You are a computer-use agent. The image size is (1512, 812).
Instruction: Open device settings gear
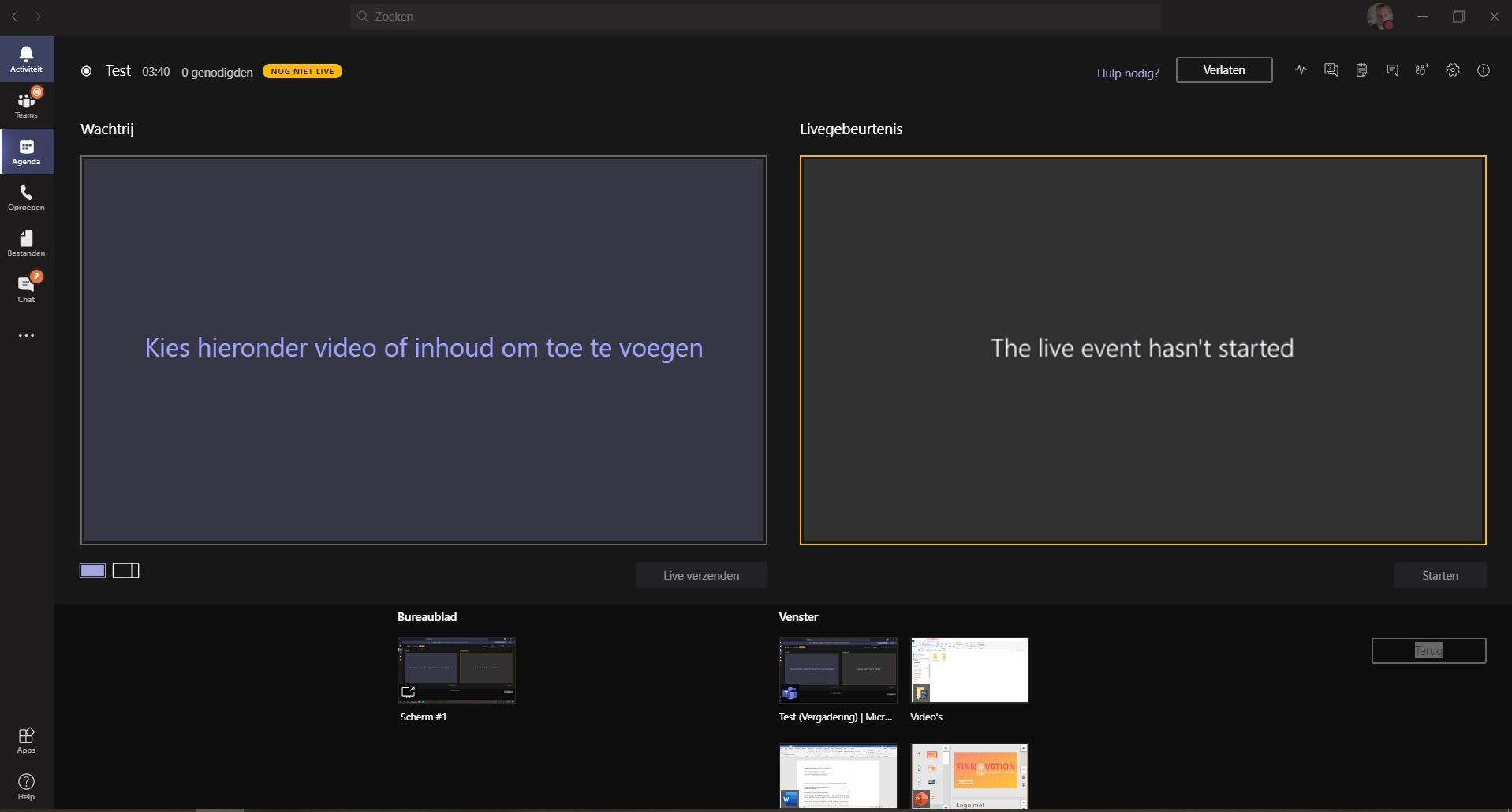pyautogui.click(x=1452, y=70)
